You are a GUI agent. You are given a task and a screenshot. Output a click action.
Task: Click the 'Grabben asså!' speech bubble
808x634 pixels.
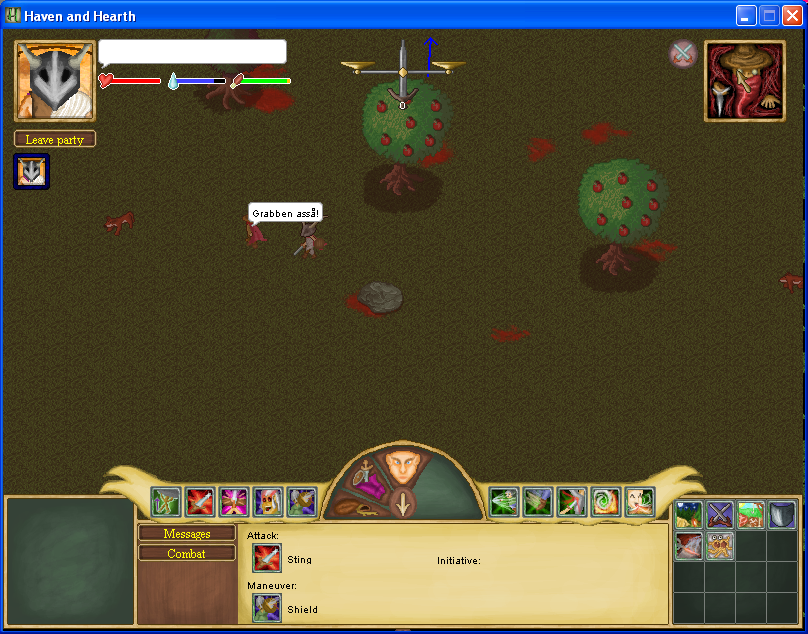pyautogui.click(x=285, y=213)
